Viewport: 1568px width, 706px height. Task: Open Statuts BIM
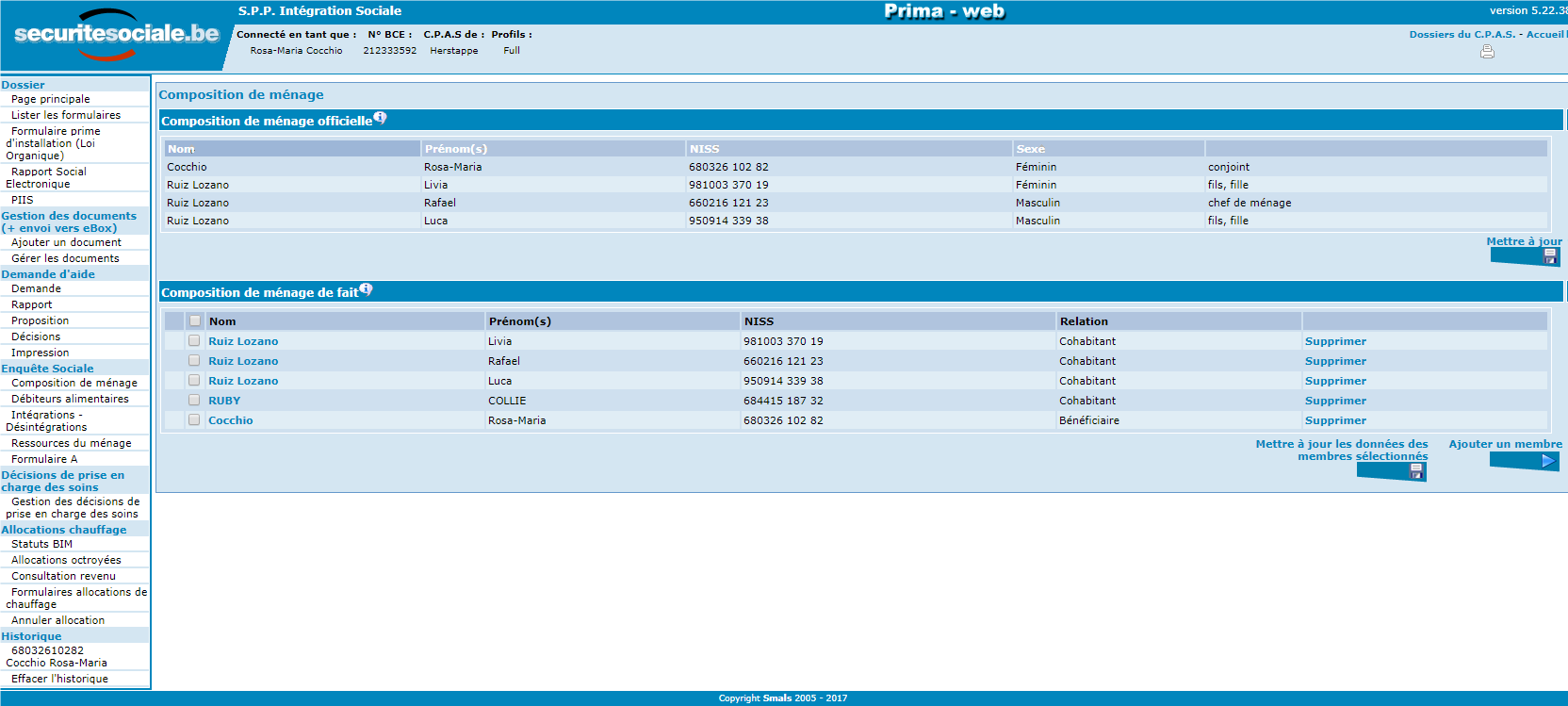point(41,544)
